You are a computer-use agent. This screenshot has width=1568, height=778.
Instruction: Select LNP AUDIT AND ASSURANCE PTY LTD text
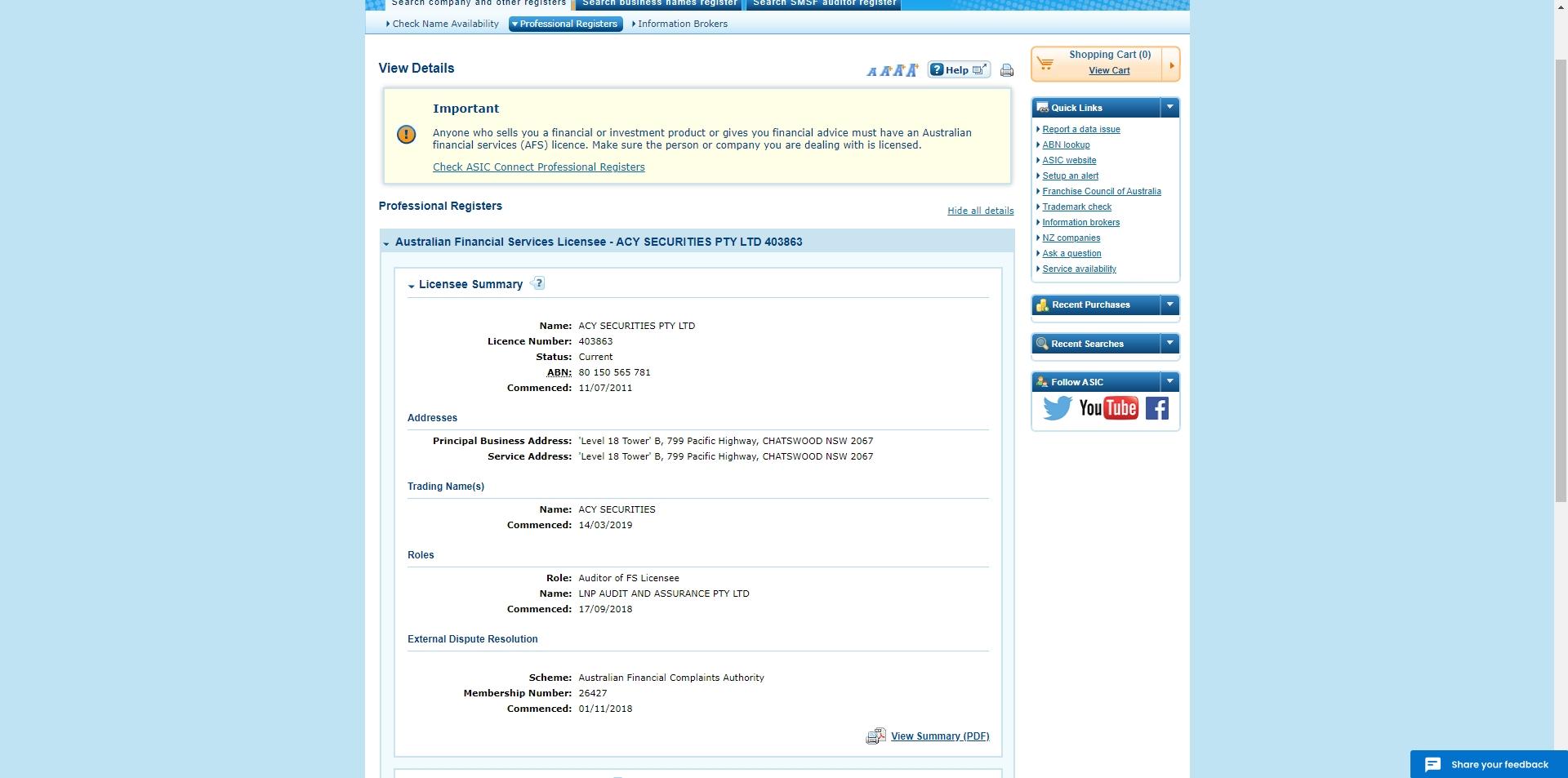tap(663, 594)
